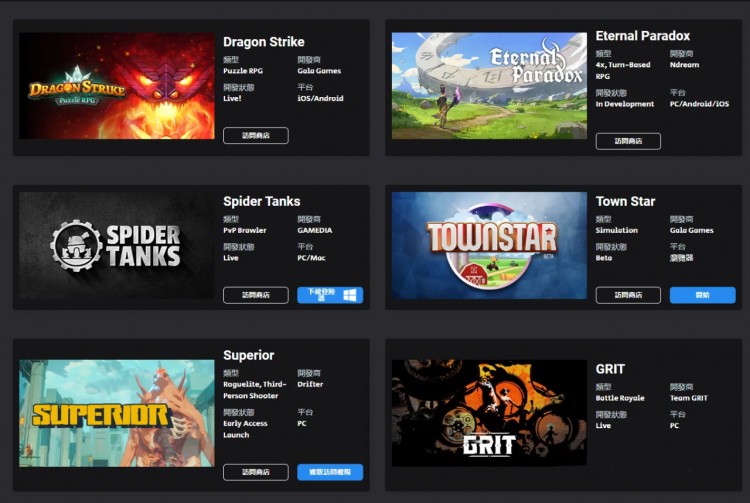
Task: Click the 'Battle Royale' genre text
Action: coord(620,398)
